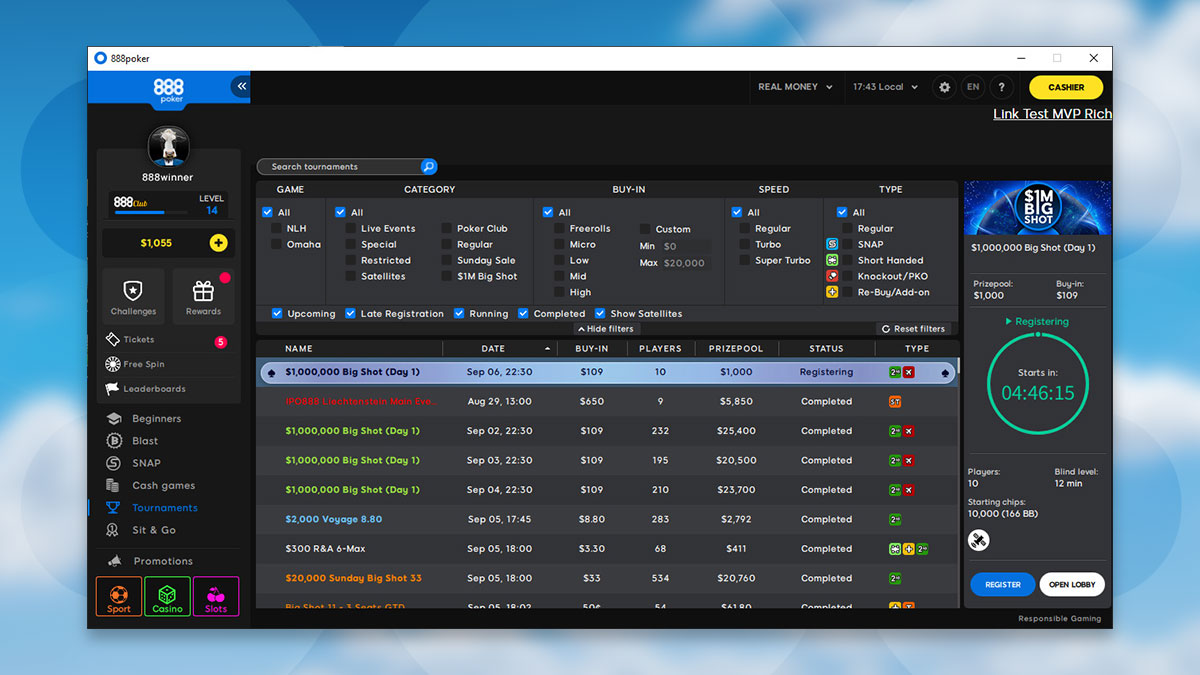1200x675 pixels.
Task: Click the Open Lobby button
Action: tap(1072, 584)
